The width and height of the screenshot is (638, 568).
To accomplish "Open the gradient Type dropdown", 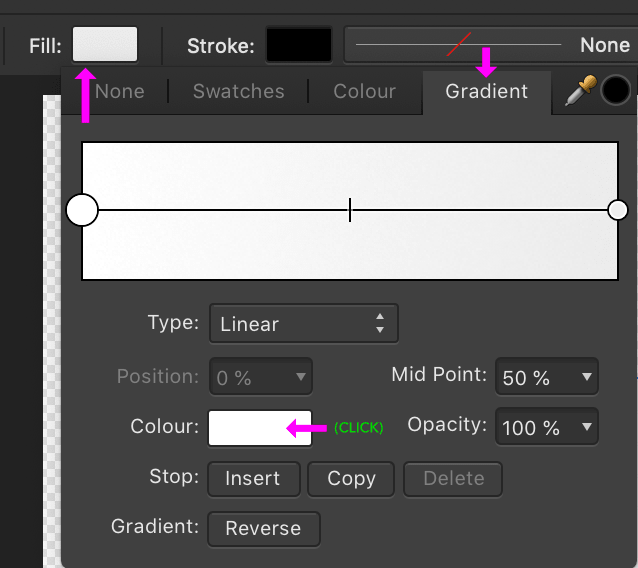I will [303, 324].
